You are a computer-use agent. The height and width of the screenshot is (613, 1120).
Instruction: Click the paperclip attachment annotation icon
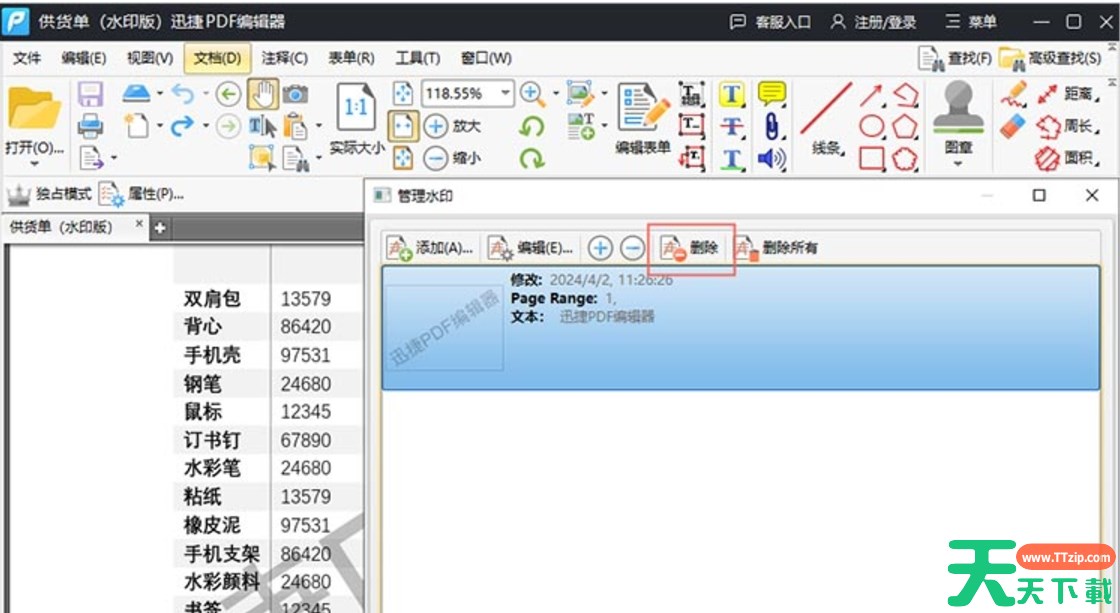click(x=771, y=127)
